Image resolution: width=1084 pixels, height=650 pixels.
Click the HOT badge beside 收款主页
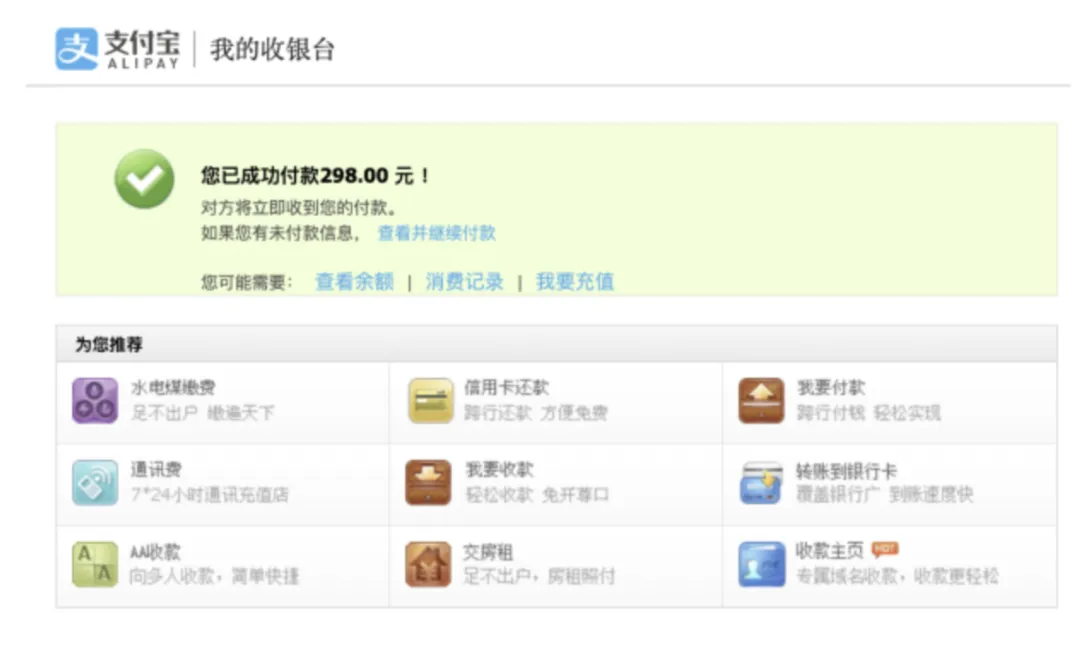pyautogui.click(x=885, y=549)
